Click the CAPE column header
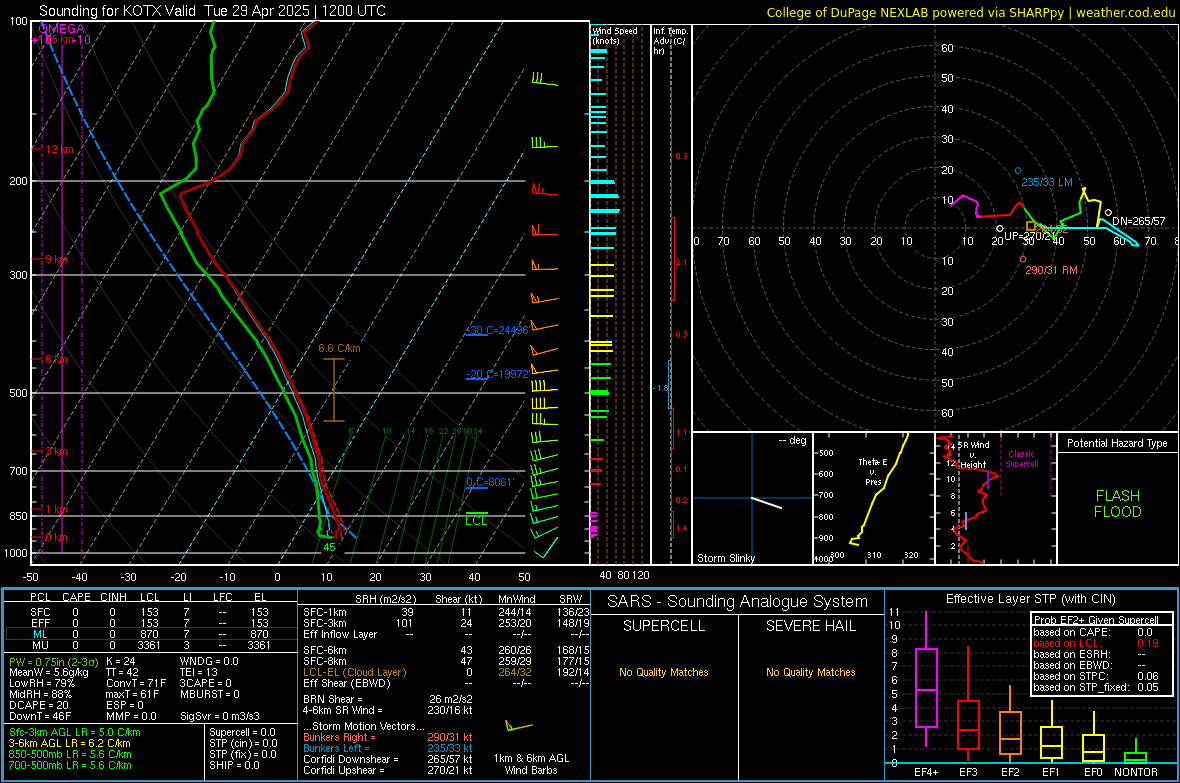Image resolution: width=1180 pixels, height=783 pixels. 76,597
